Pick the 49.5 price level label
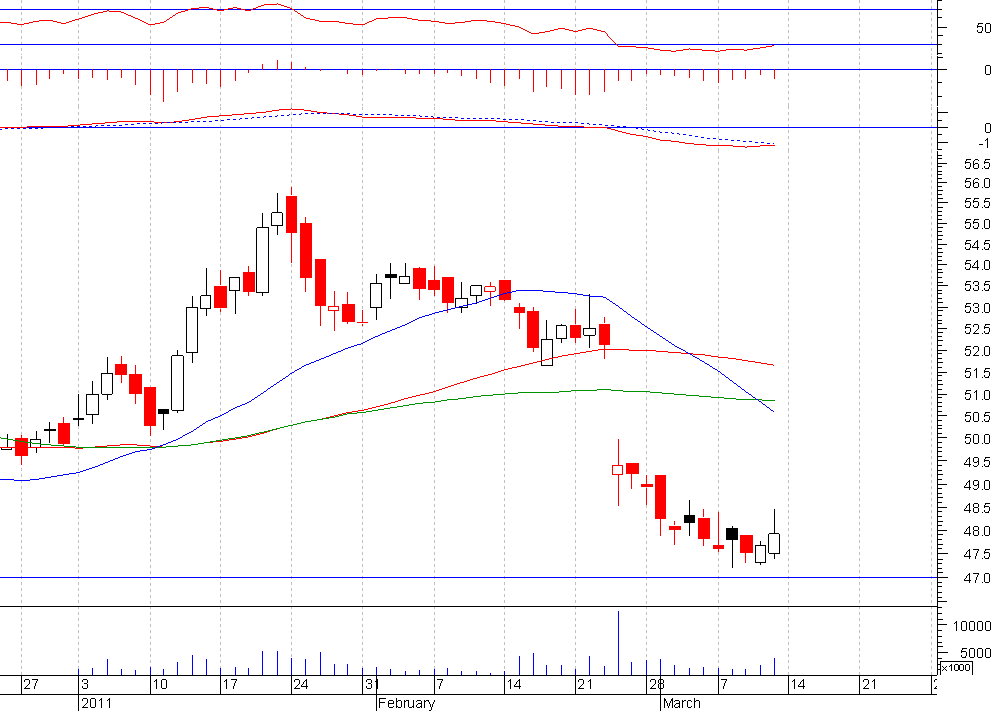 pos(977,463)
